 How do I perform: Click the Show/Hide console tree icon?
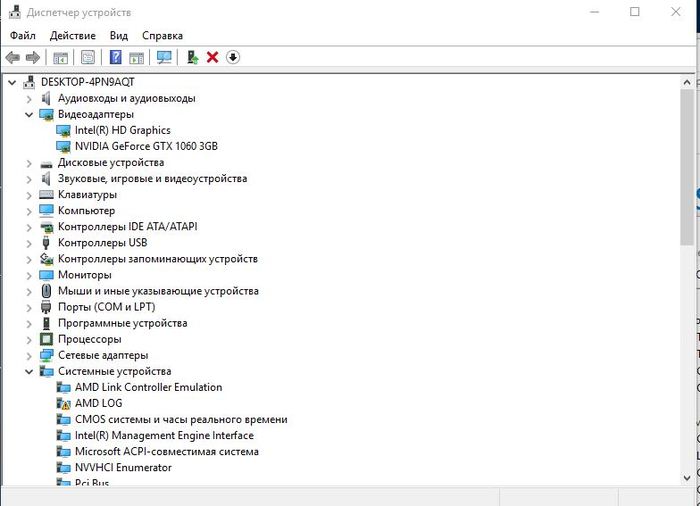[x=60, y=58]
